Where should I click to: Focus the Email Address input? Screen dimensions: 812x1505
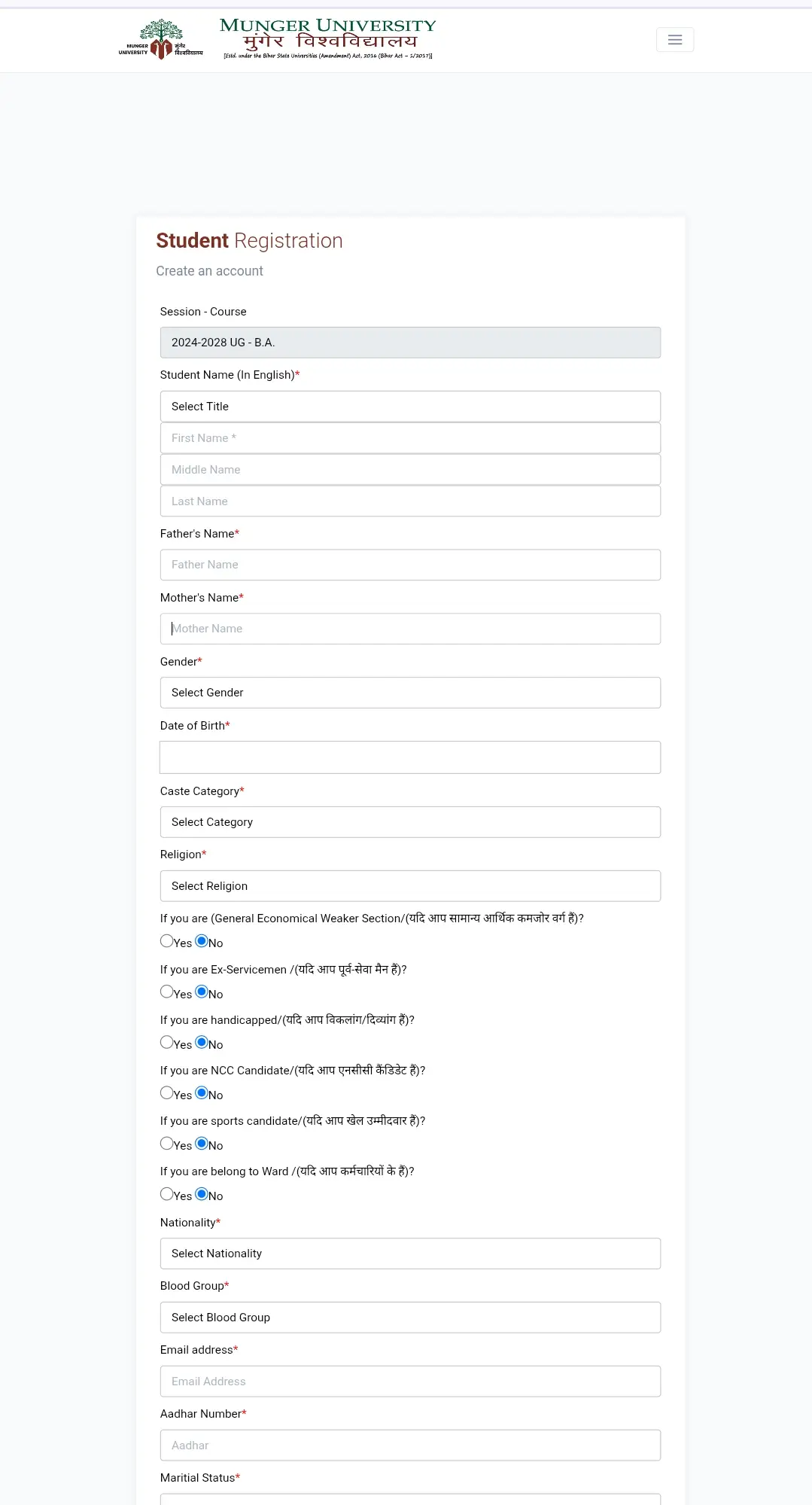pyautogui.click(x=410, y=1382)
